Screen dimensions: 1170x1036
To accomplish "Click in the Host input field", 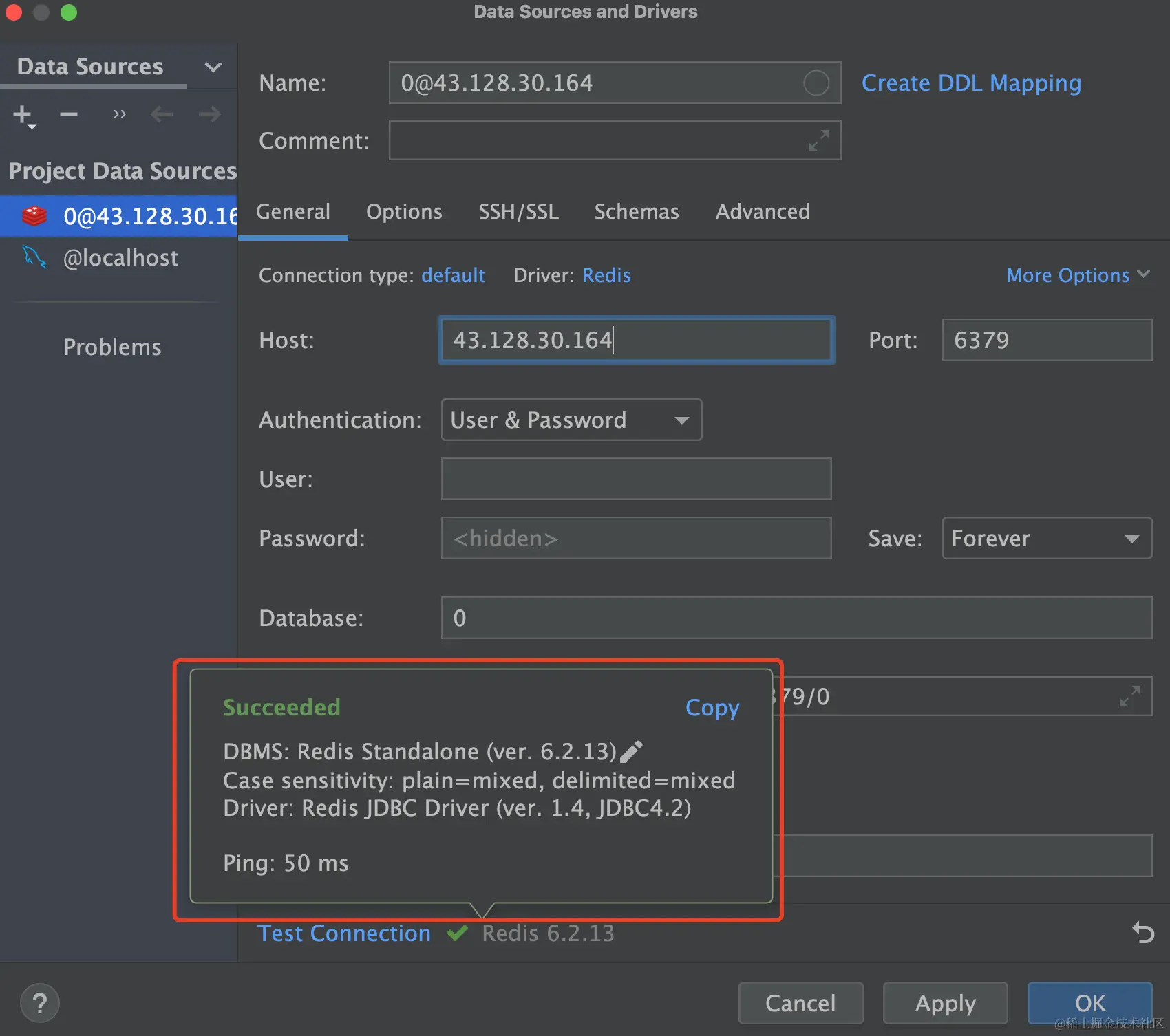I will 636,340.
